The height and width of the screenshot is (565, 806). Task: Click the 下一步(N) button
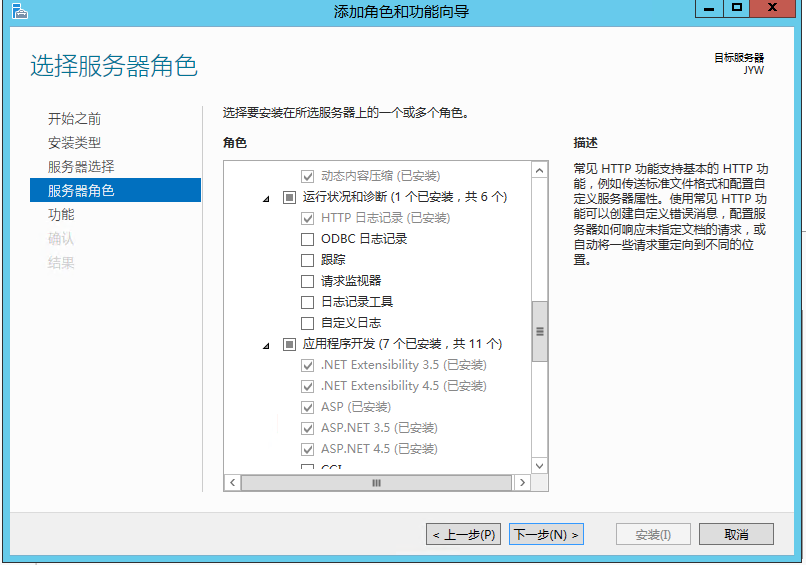pos(546,534)
